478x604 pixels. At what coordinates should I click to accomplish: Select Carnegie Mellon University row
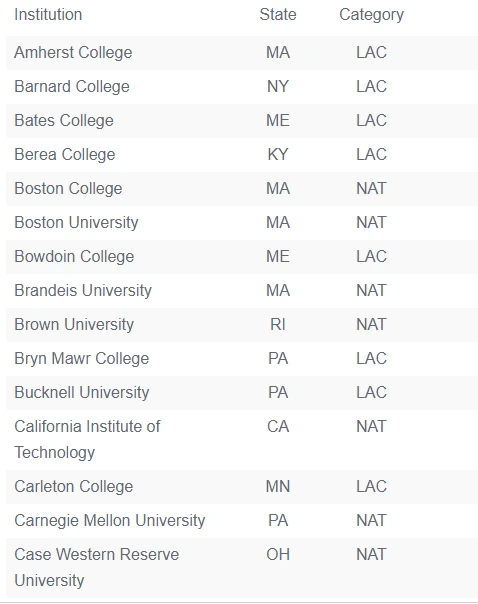pos(242,521)
